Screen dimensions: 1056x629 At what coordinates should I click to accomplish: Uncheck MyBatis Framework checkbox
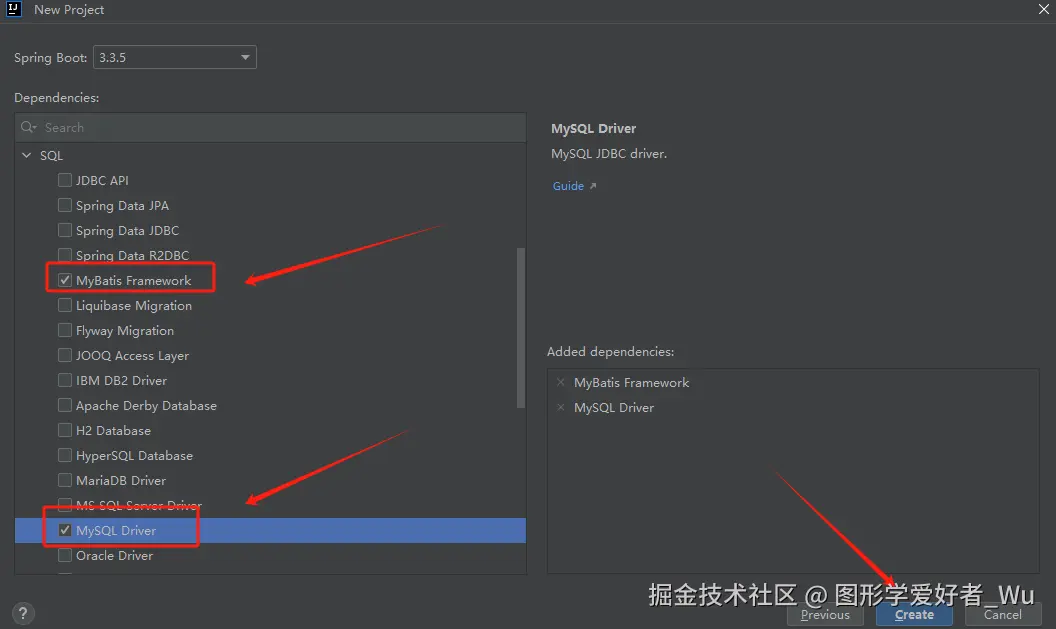point(65,279)
